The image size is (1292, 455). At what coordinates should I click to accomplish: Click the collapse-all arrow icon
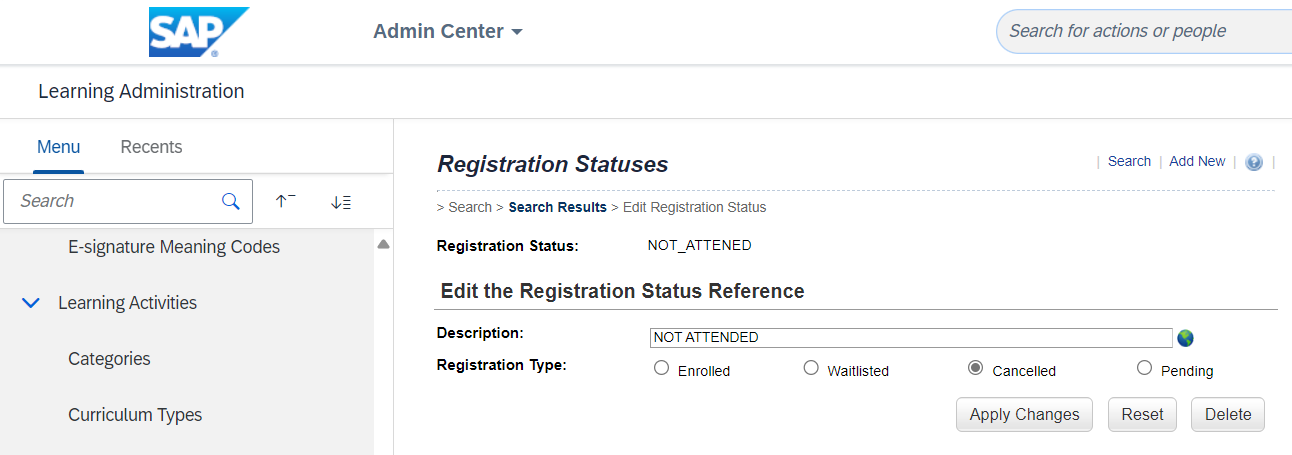[x=285, y=201]
